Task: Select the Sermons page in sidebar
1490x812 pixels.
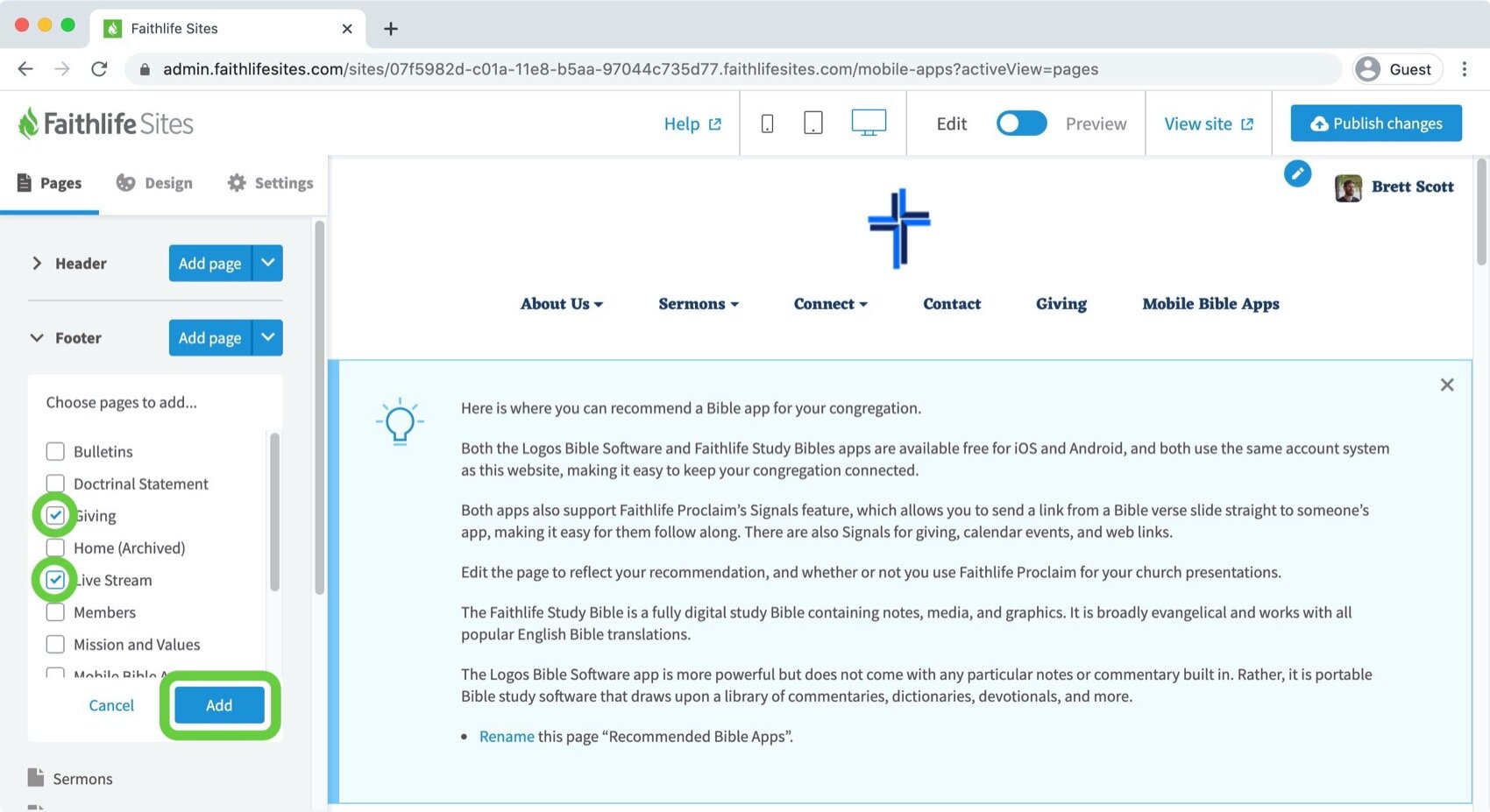Action: click(x=82, y=779)
